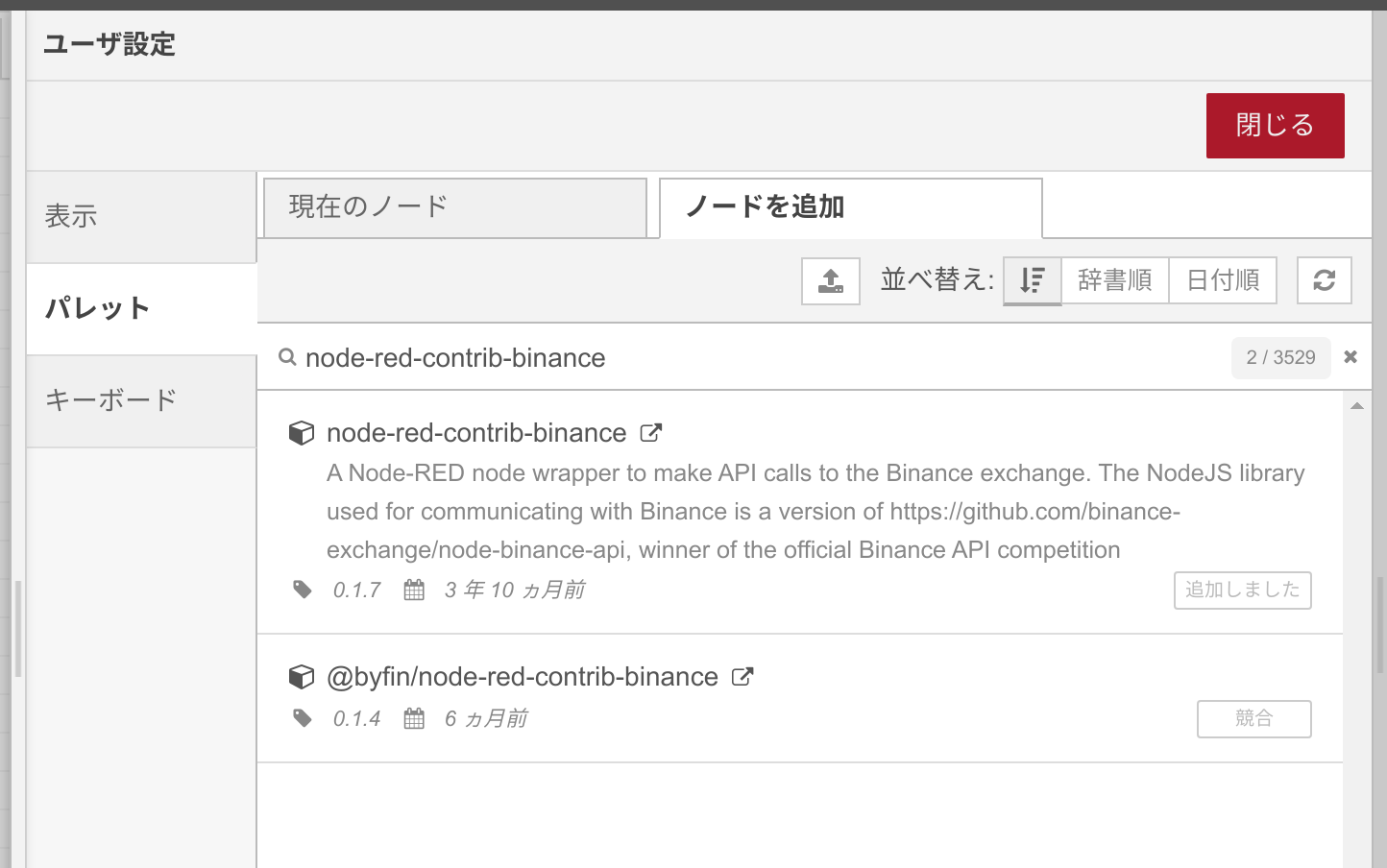1387x868 pixels.
Task: Click version text 0.1.7
Action: tap(356, 591)
